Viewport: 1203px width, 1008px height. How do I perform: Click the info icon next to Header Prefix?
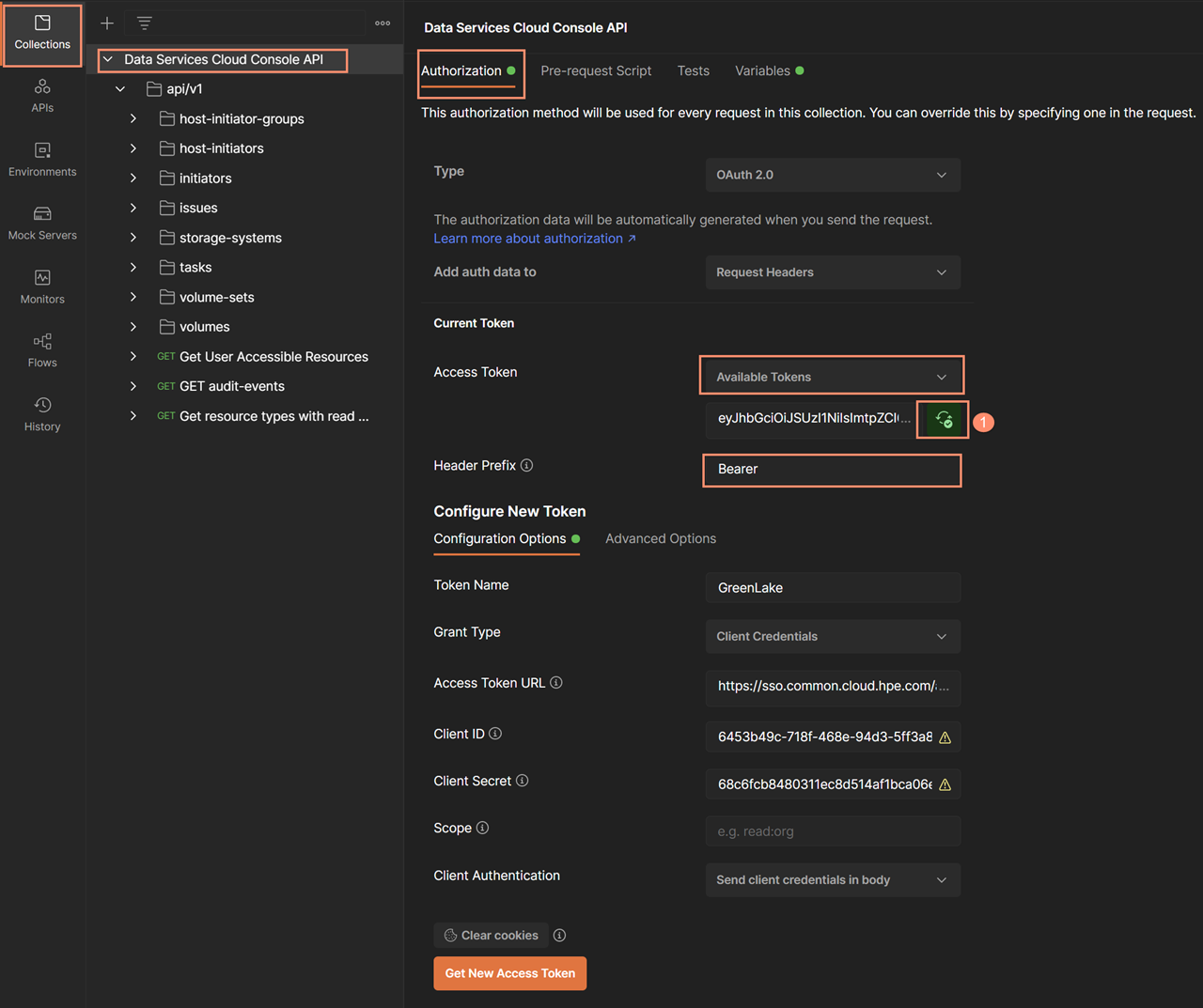point(526,465)
